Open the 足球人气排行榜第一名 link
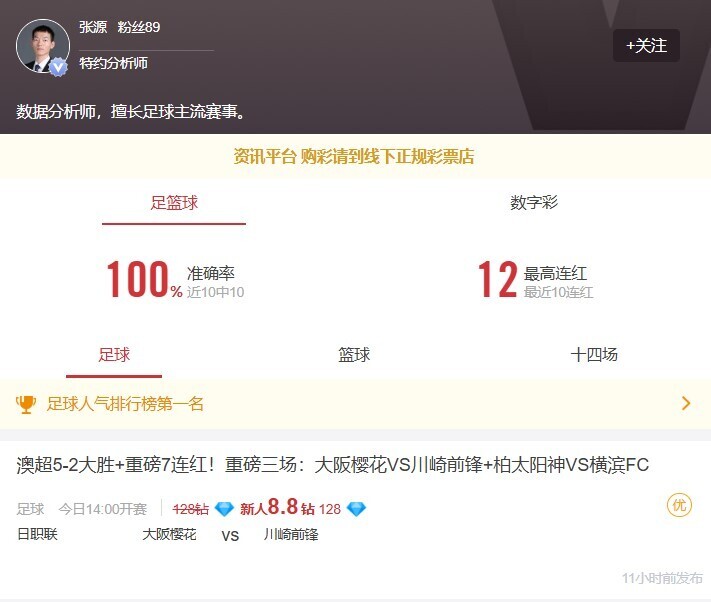711x602 pixels. click(x=125, y=404)
